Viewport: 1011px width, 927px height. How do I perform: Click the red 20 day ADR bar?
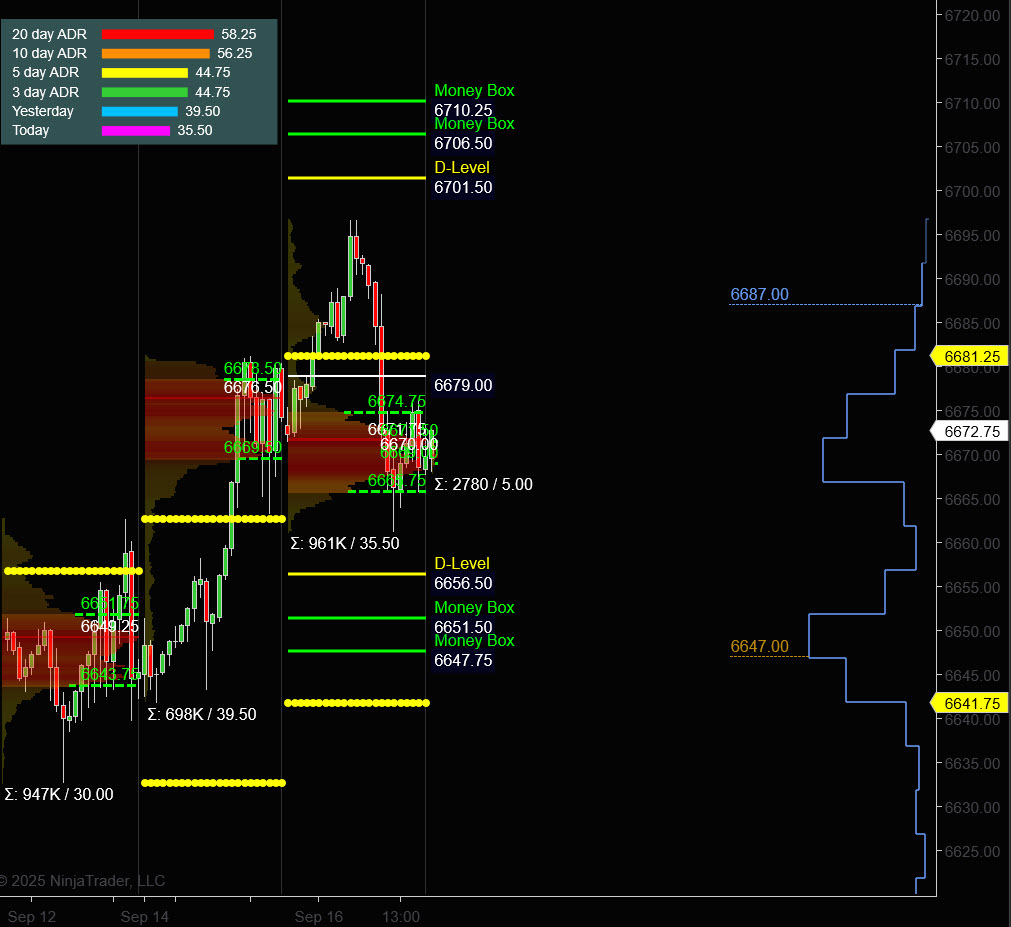coord(157,34)
